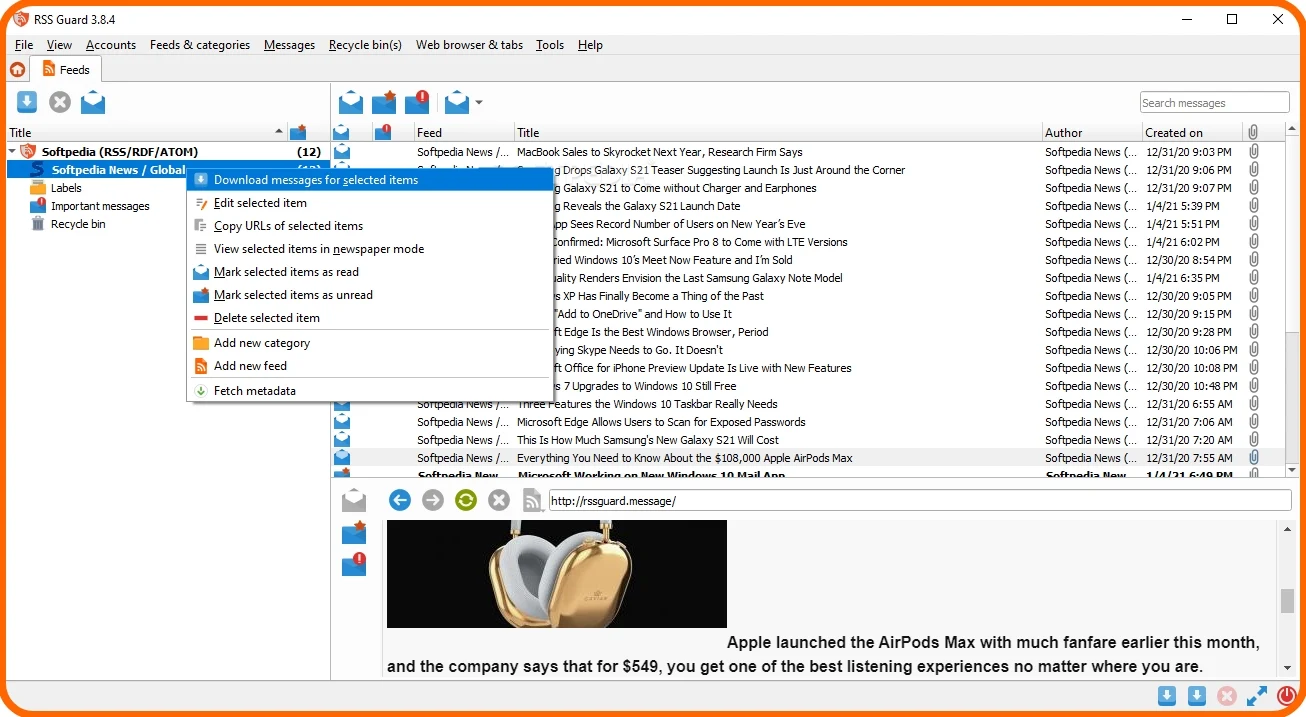Open the Messages menu

tap(289, 45)
